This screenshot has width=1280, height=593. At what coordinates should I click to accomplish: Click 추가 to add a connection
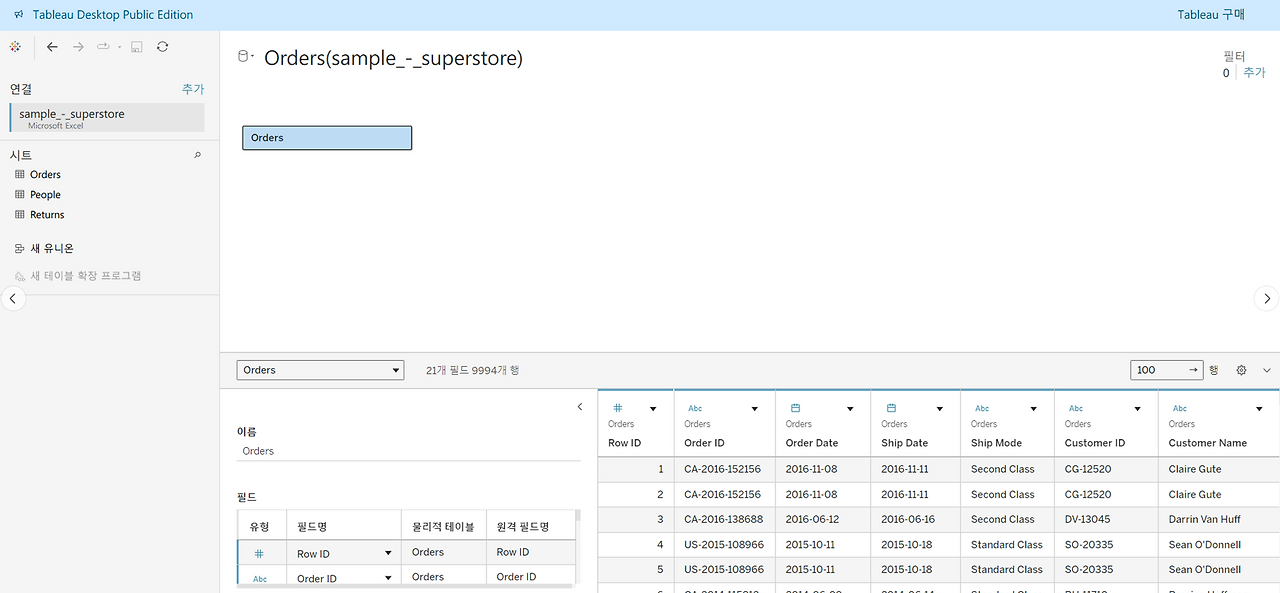193,89
